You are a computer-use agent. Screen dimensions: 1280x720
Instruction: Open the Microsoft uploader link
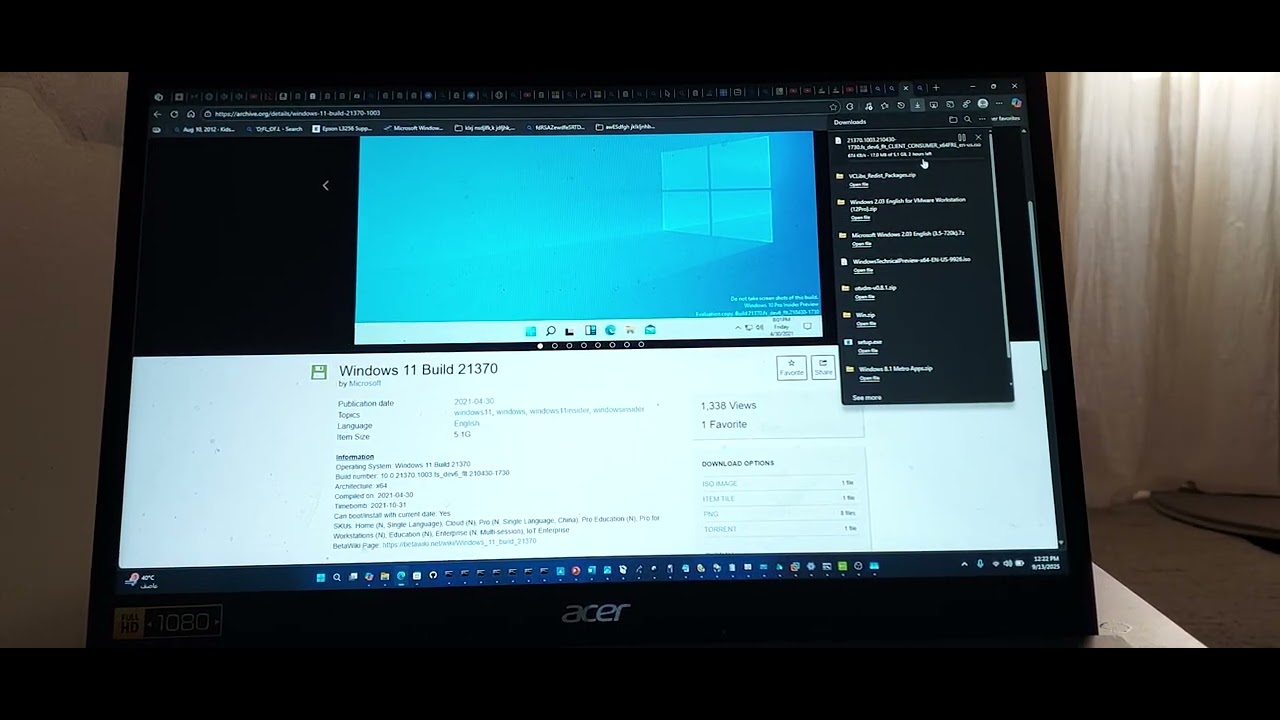[365, 383]
